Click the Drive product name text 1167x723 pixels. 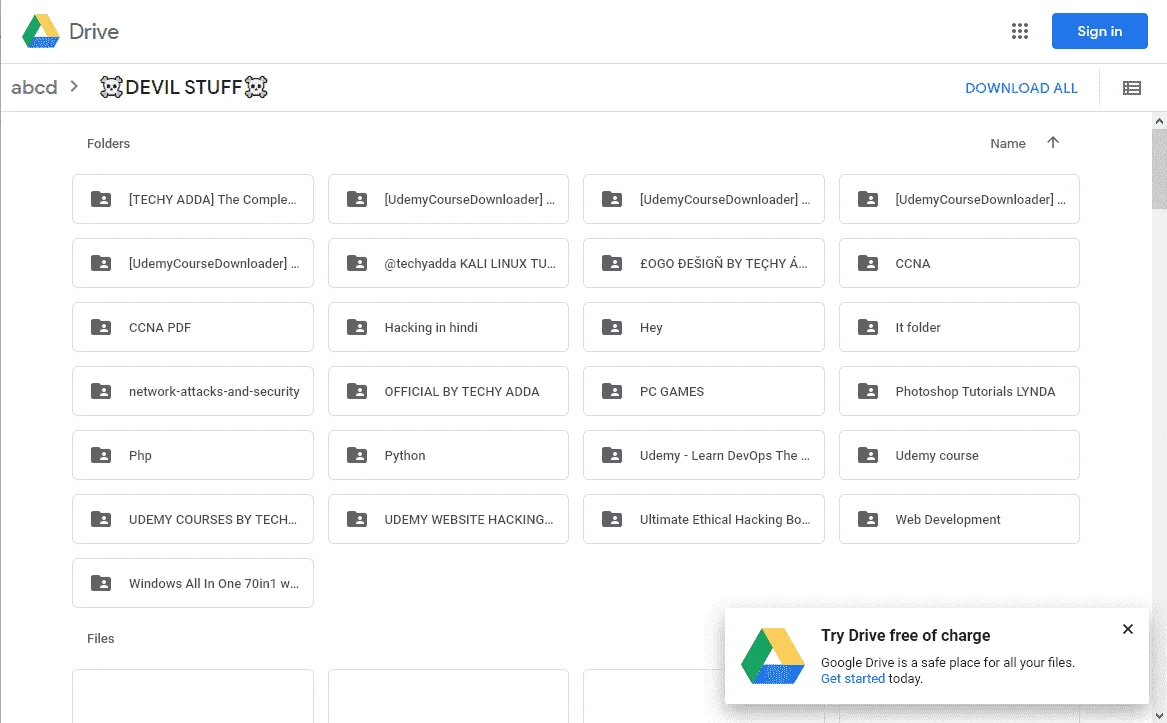(94, 31)
